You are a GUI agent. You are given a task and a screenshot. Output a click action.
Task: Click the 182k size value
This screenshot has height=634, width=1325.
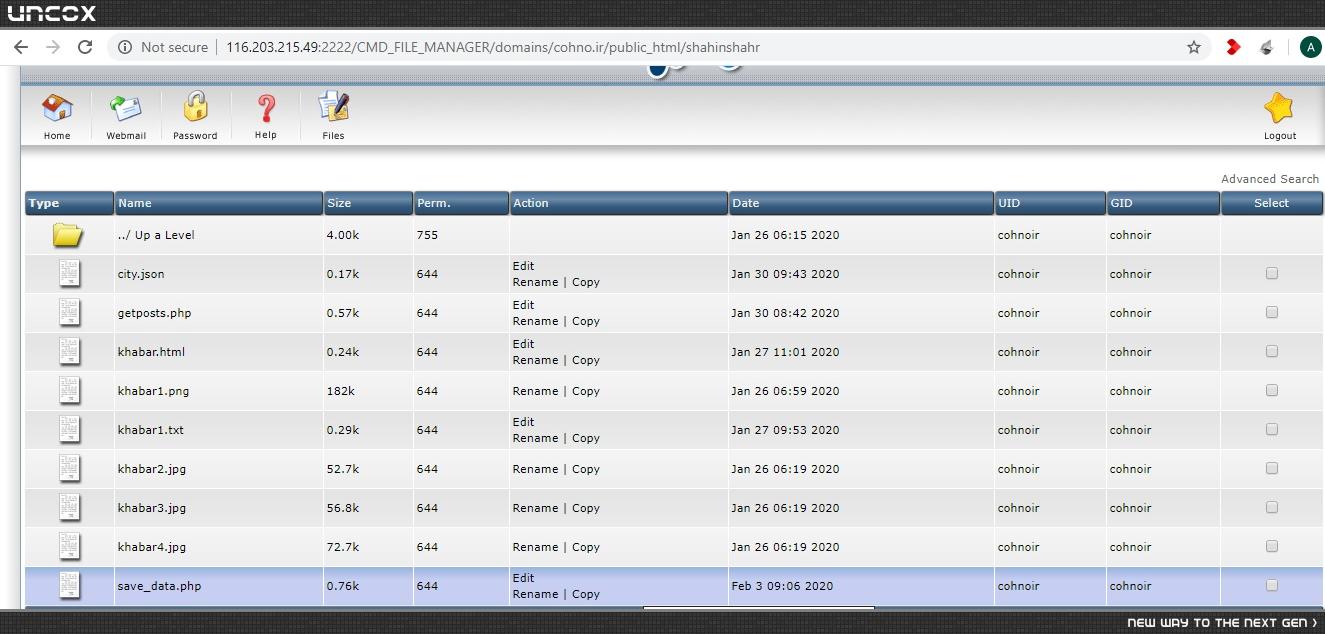pos(340,391)
